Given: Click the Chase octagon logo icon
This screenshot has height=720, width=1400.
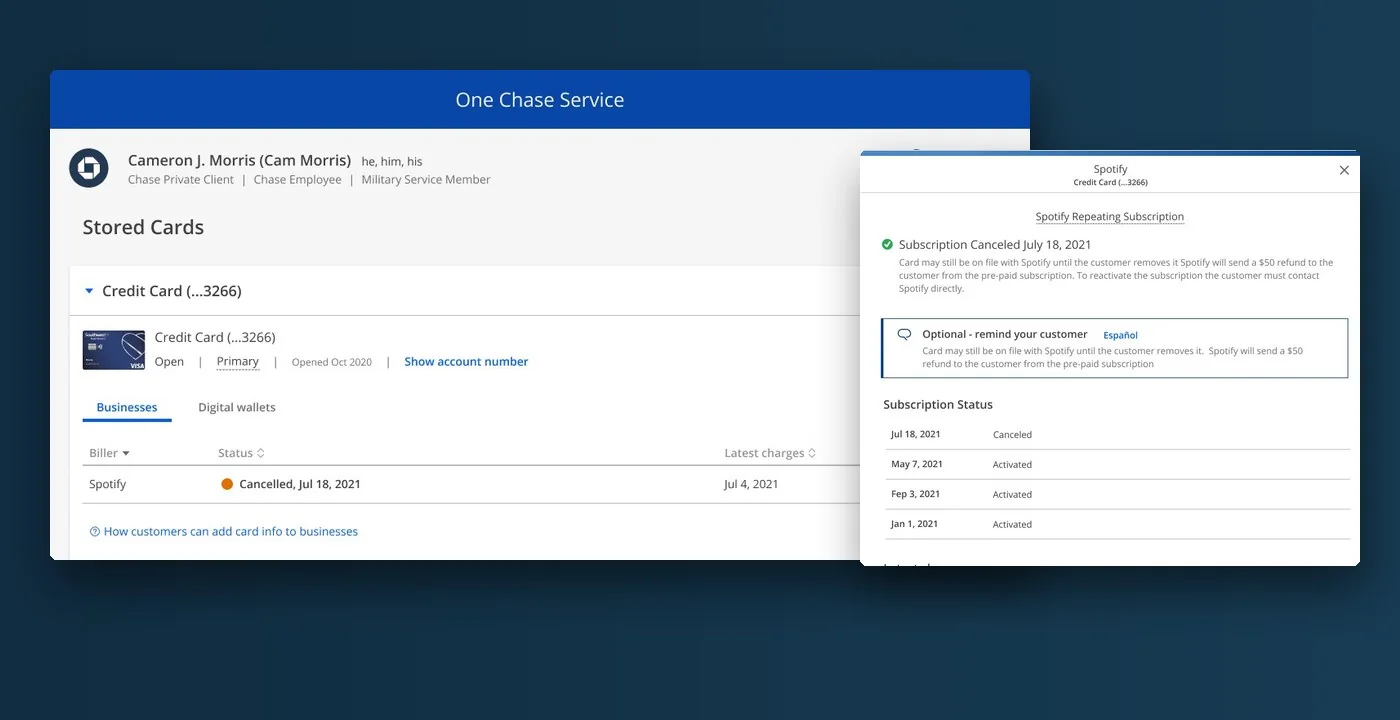Looking at the screenshot, I should [x=89, y=168].
